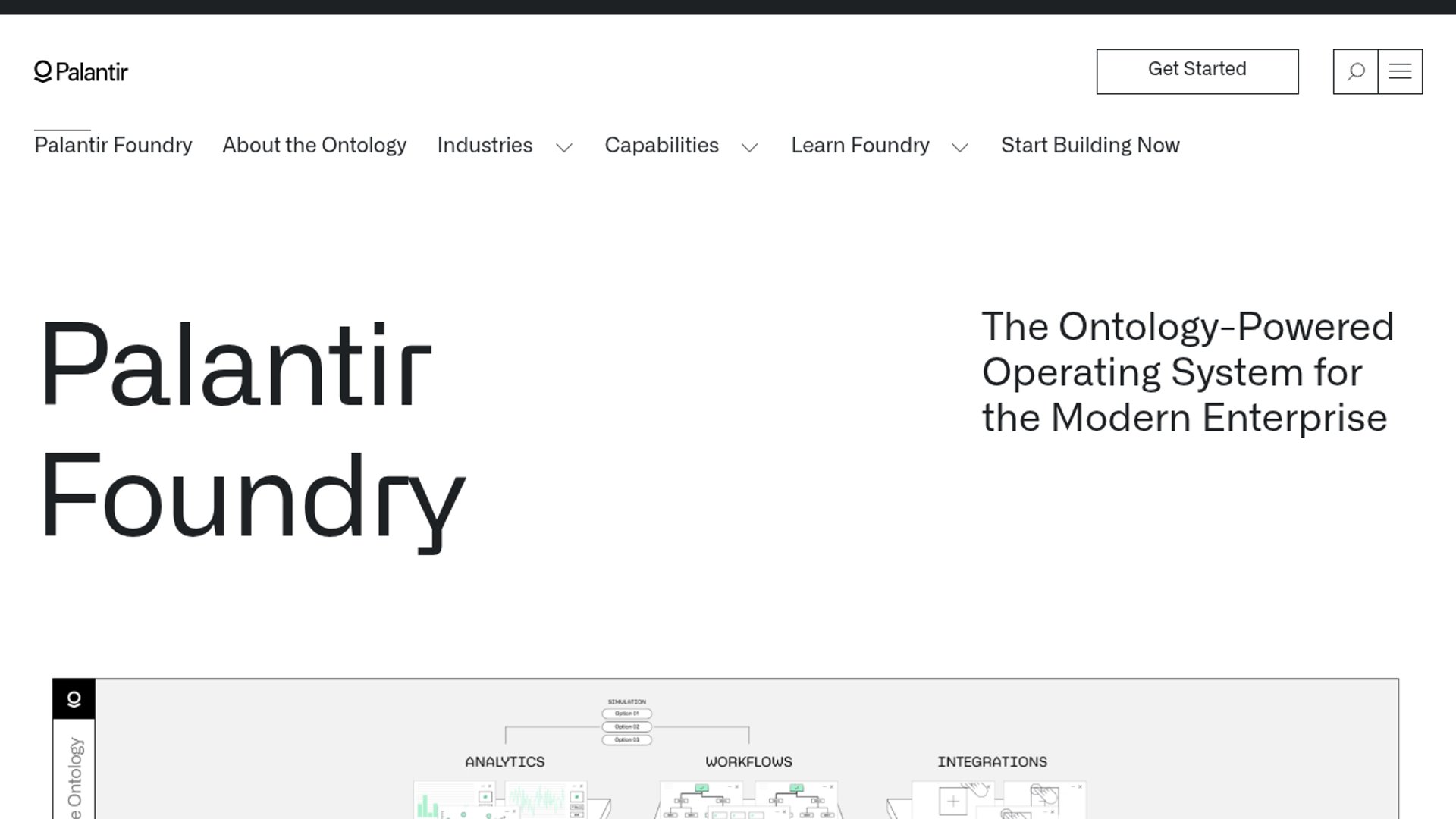Click the Workflows flowchart thumbnail

pyautogui.click(x=749, y=800)
